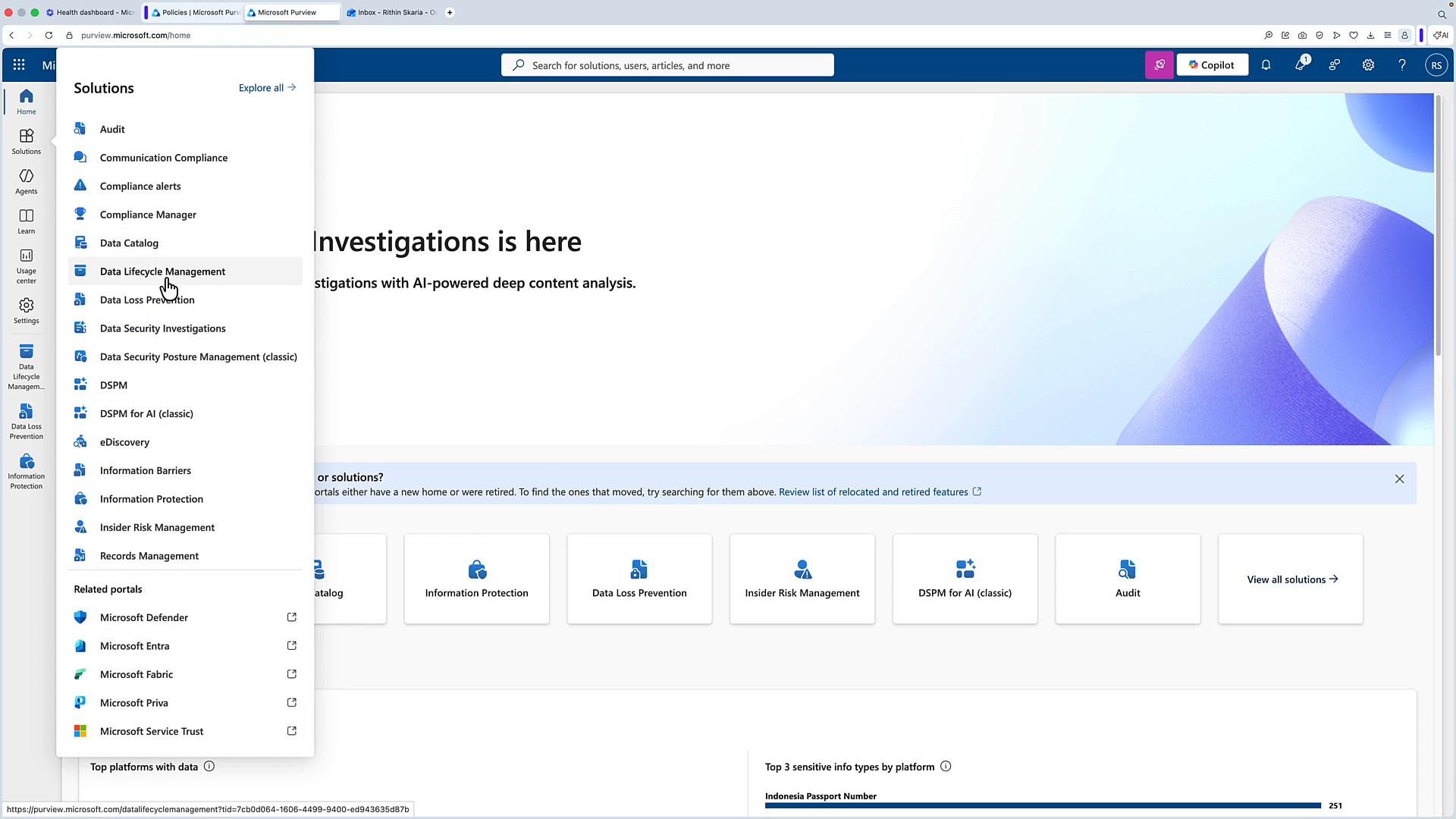
Task: Select Compliance Manager solution
Action: (x=185, y=215)
